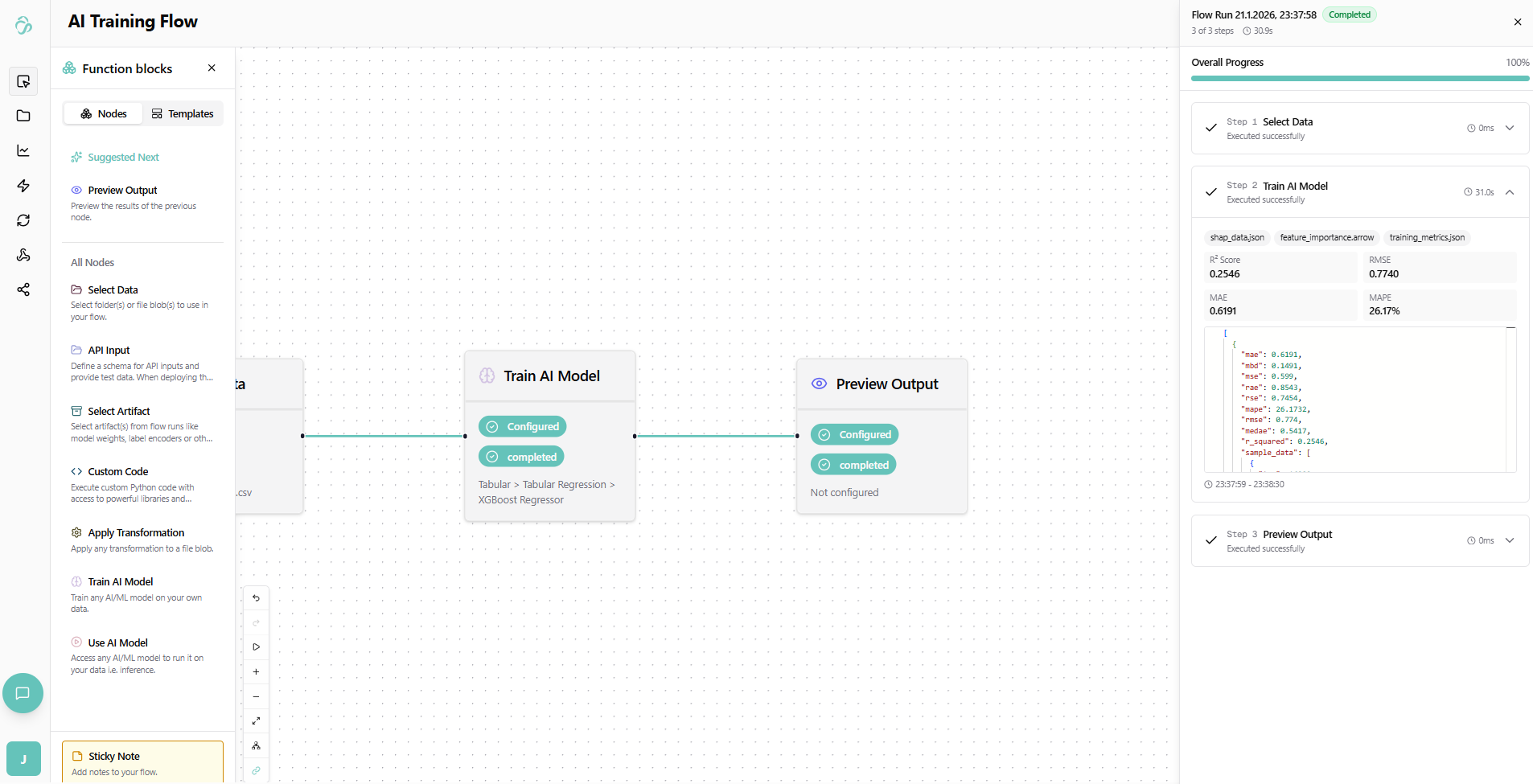Click fit view canvas control
Screen dimensions: 1533x784
(256, 721)
